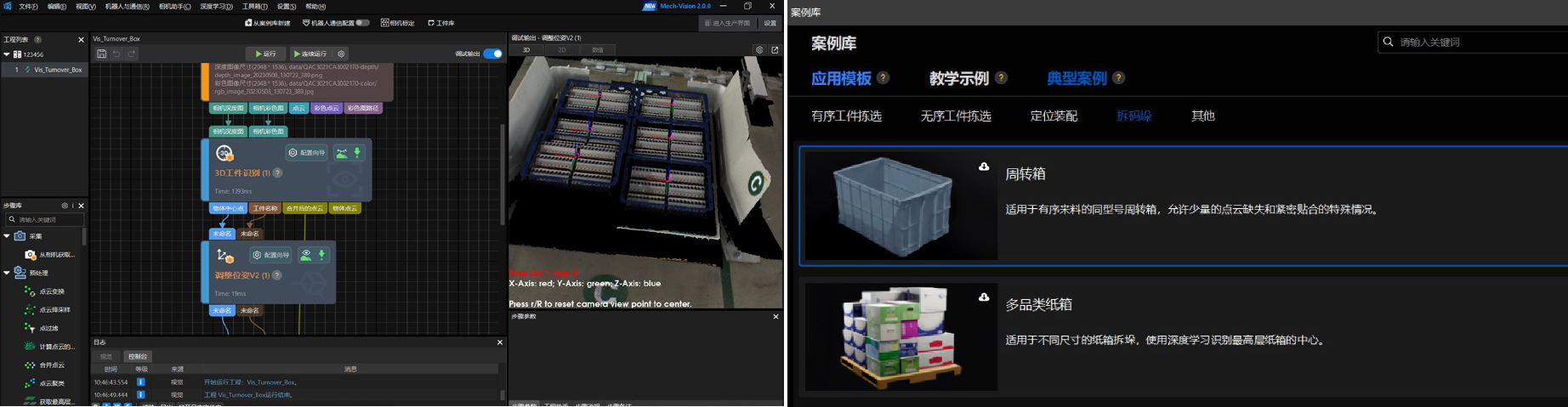Screen dimensions: 1568x407
Task: Click the 物体中心点 output port
Action: tap(228, 208)
